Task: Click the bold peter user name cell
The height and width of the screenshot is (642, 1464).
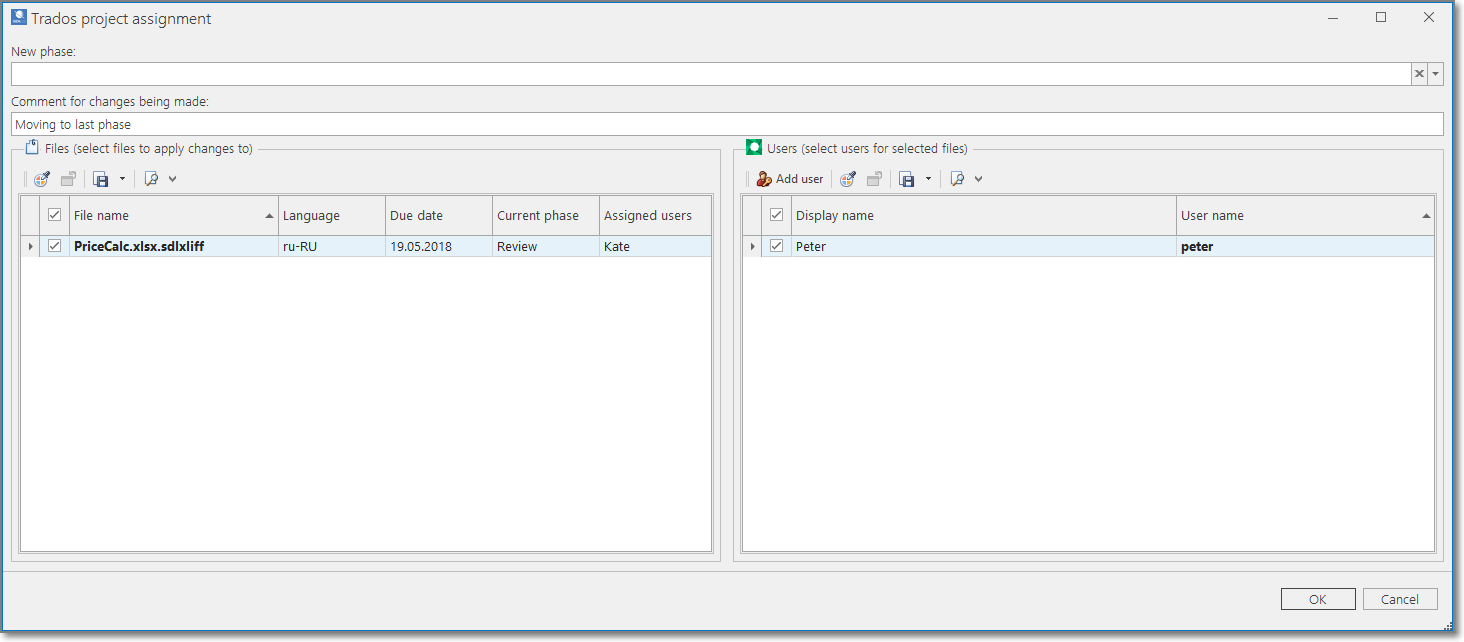Action: point(1305,246)
